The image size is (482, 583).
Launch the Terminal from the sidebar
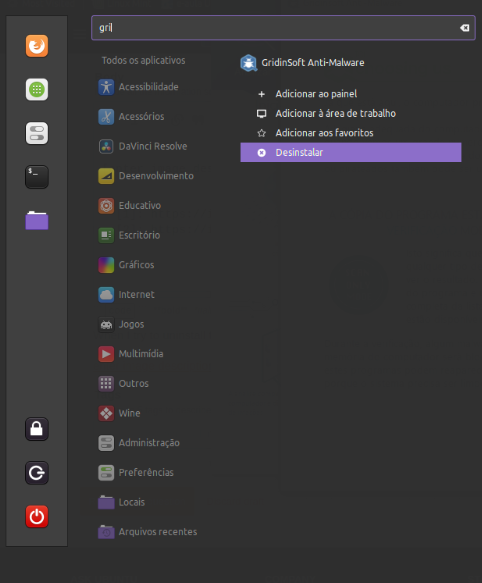coord(37,177)
